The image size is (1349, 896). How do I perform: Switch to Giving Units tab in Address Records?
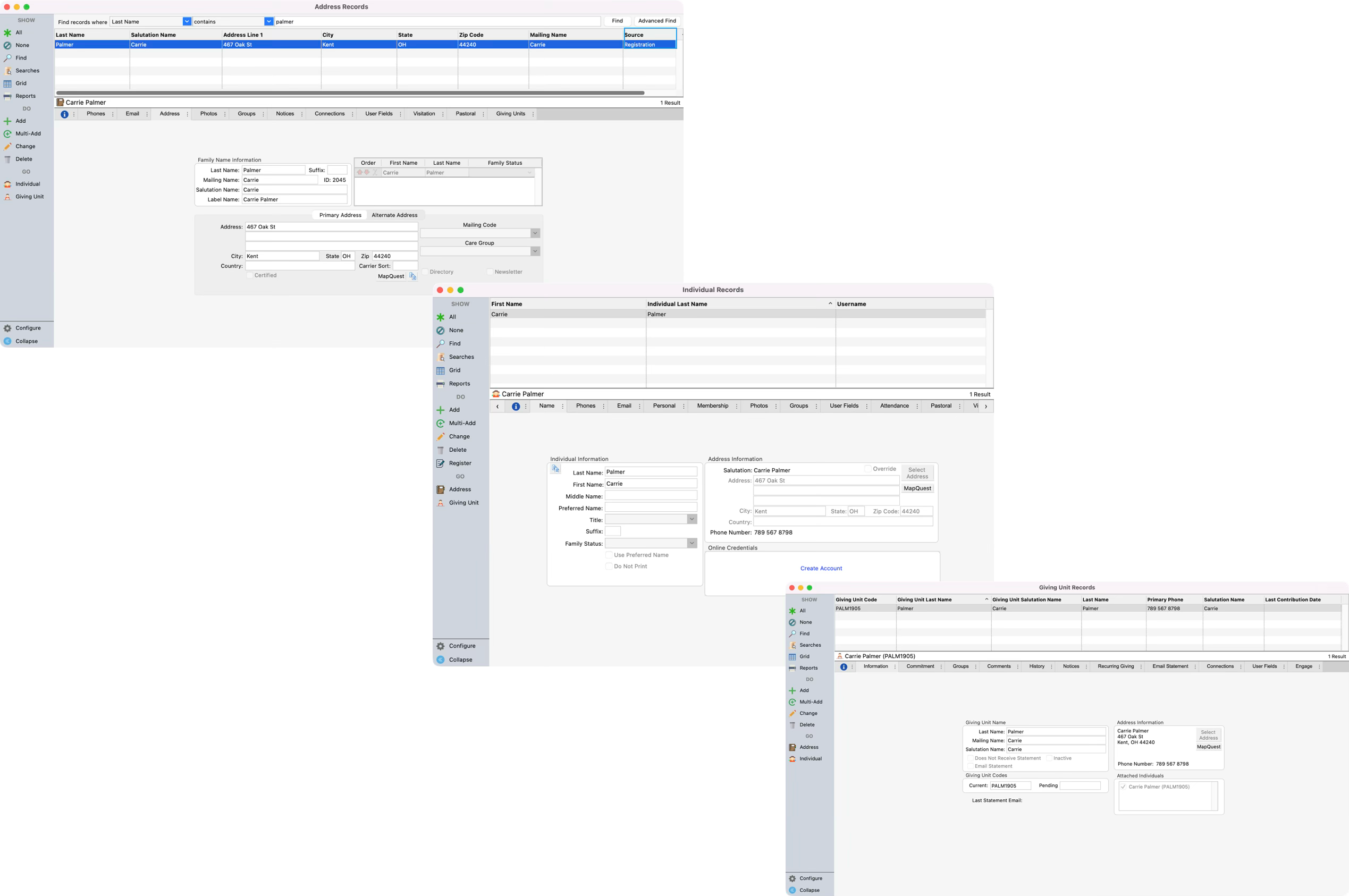click(x=511, y=114)
